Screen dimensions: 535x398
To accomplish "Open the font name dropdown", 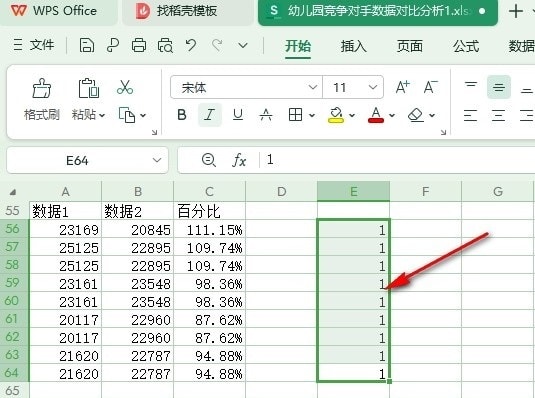I will pos(313,87).
